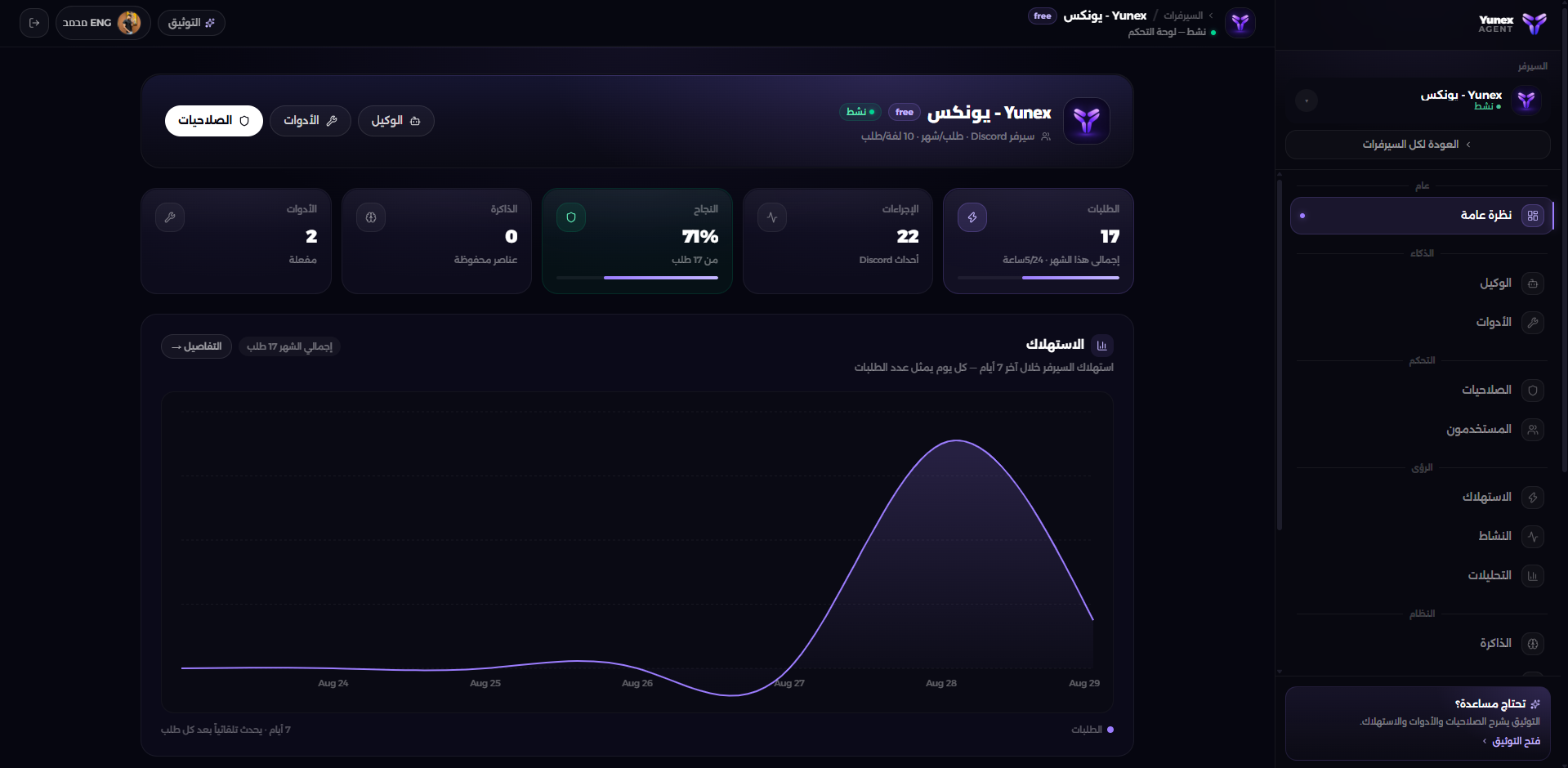Click the 2 value in the الأدوات card
1568x768 pixels.
click(311, 237)
